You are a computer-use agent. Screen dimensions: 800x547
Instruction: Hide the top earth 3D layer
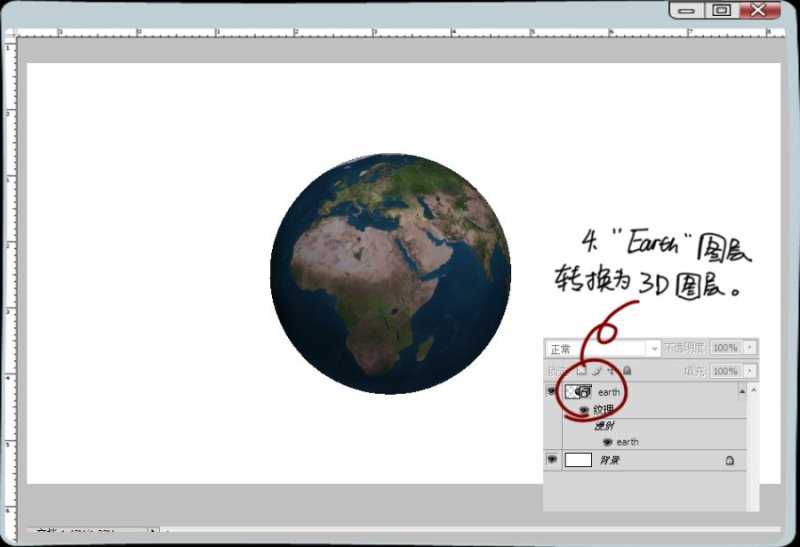(x=551, y=392)
